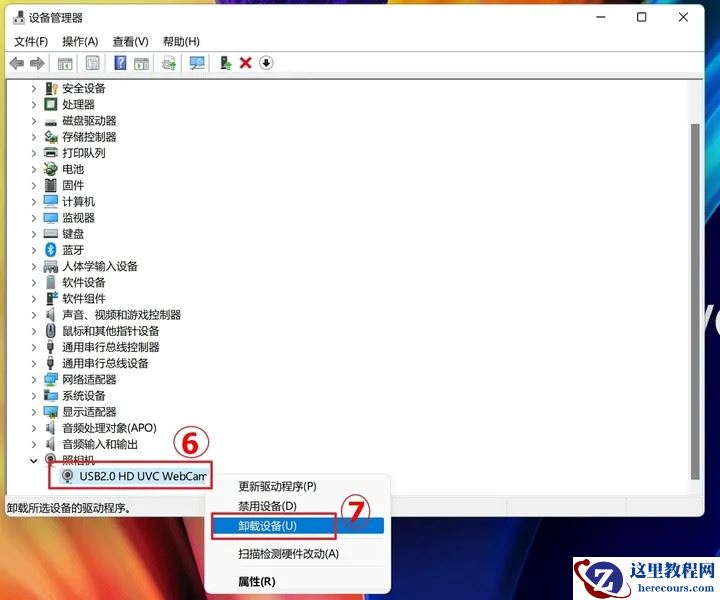This screenshot has height=600, width=720.
Task: Open the 文件(F) menu
Action: point(31,42)
